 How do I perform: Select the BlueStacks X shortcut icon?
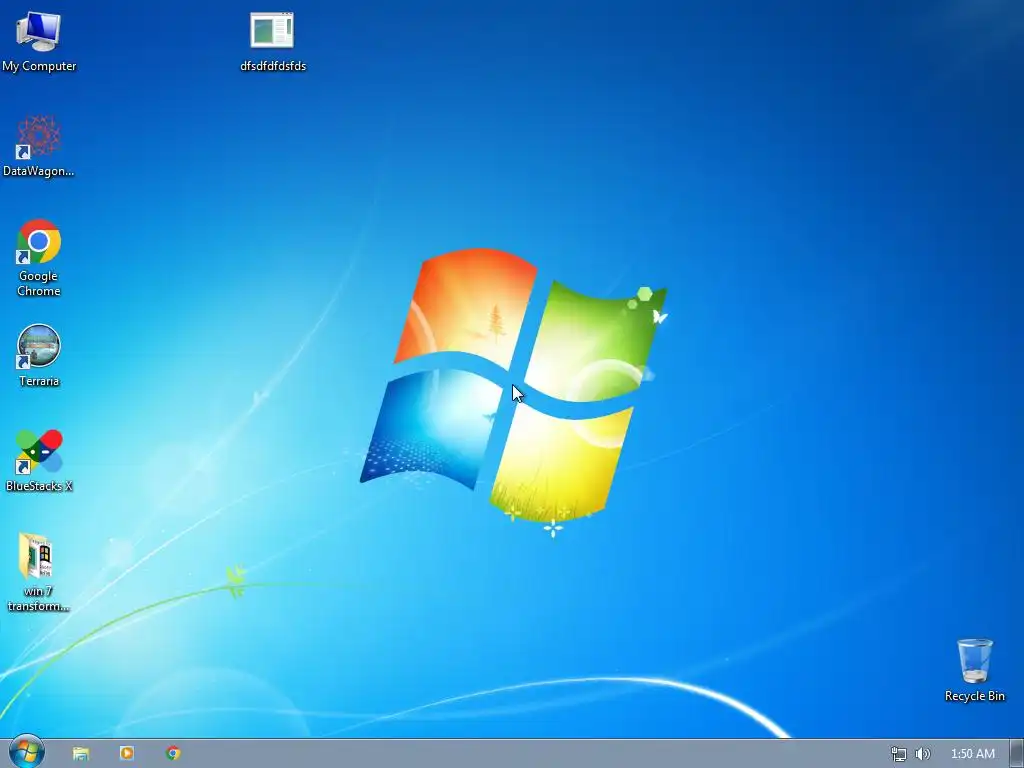pos(39,461)
